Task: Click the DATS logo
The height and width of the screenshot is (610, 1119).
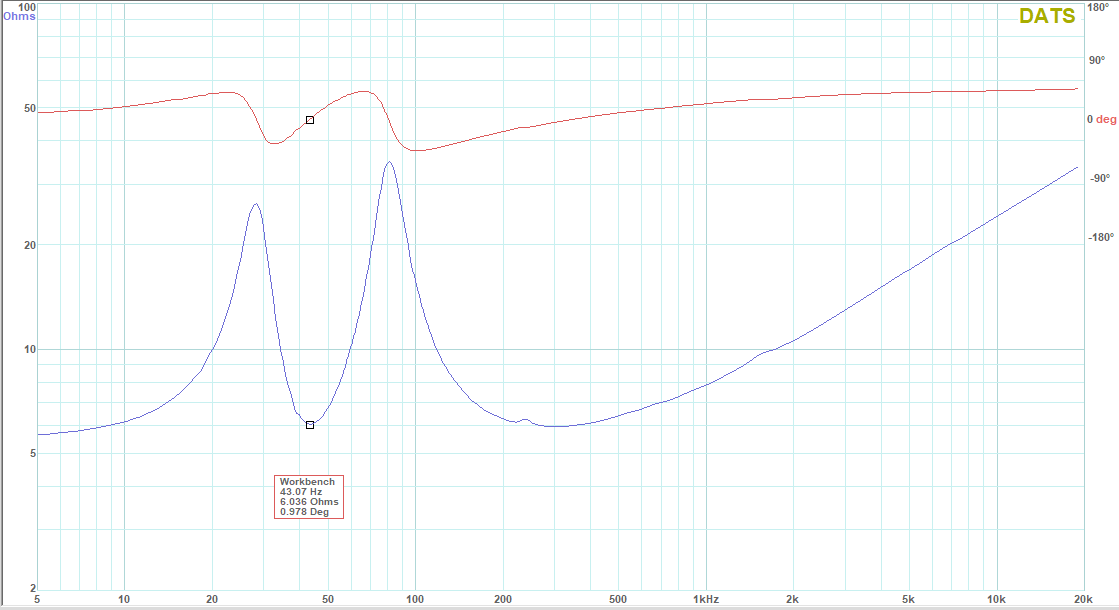Action: [1047, 16]
